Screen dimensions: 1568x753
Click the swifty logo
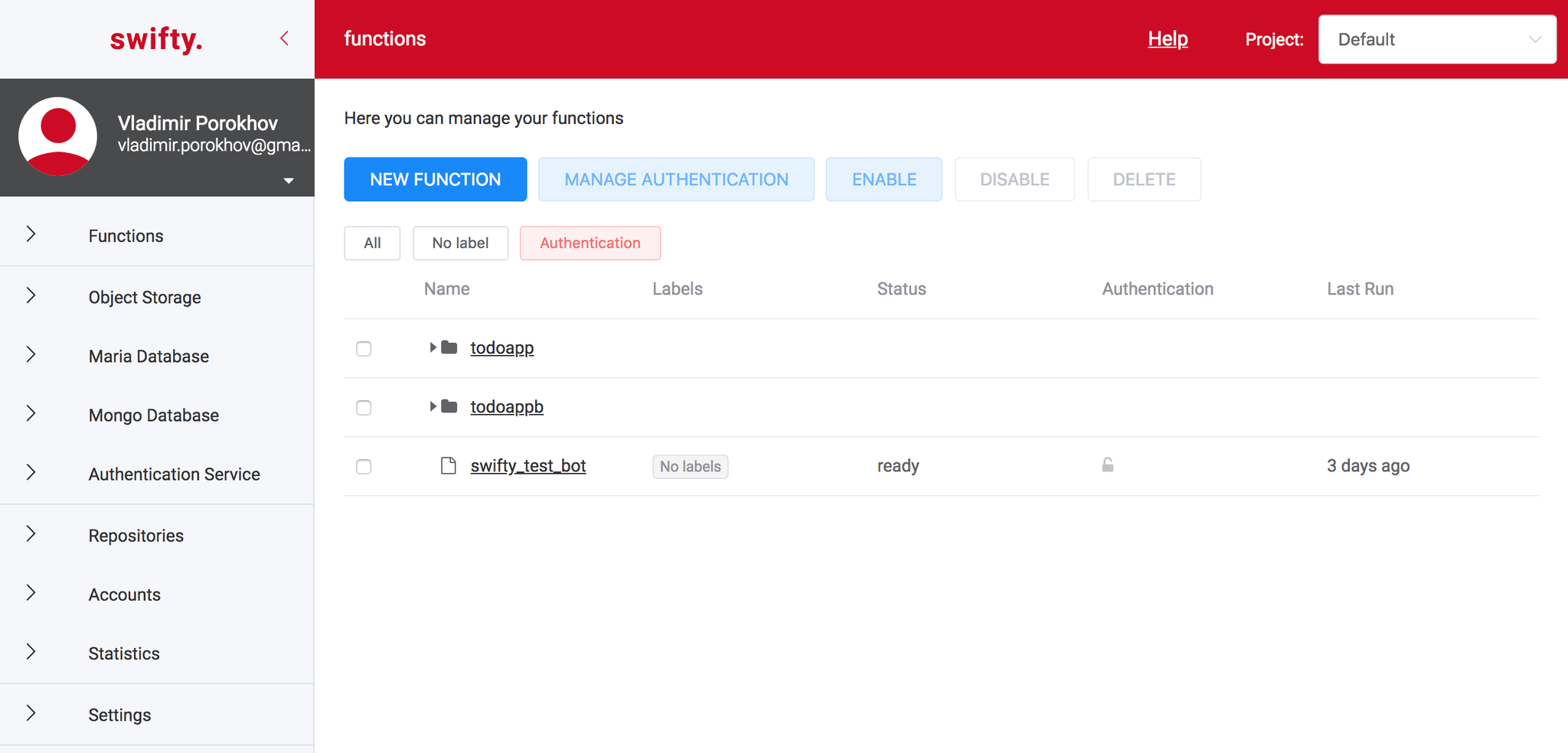[x=155, y=39]
